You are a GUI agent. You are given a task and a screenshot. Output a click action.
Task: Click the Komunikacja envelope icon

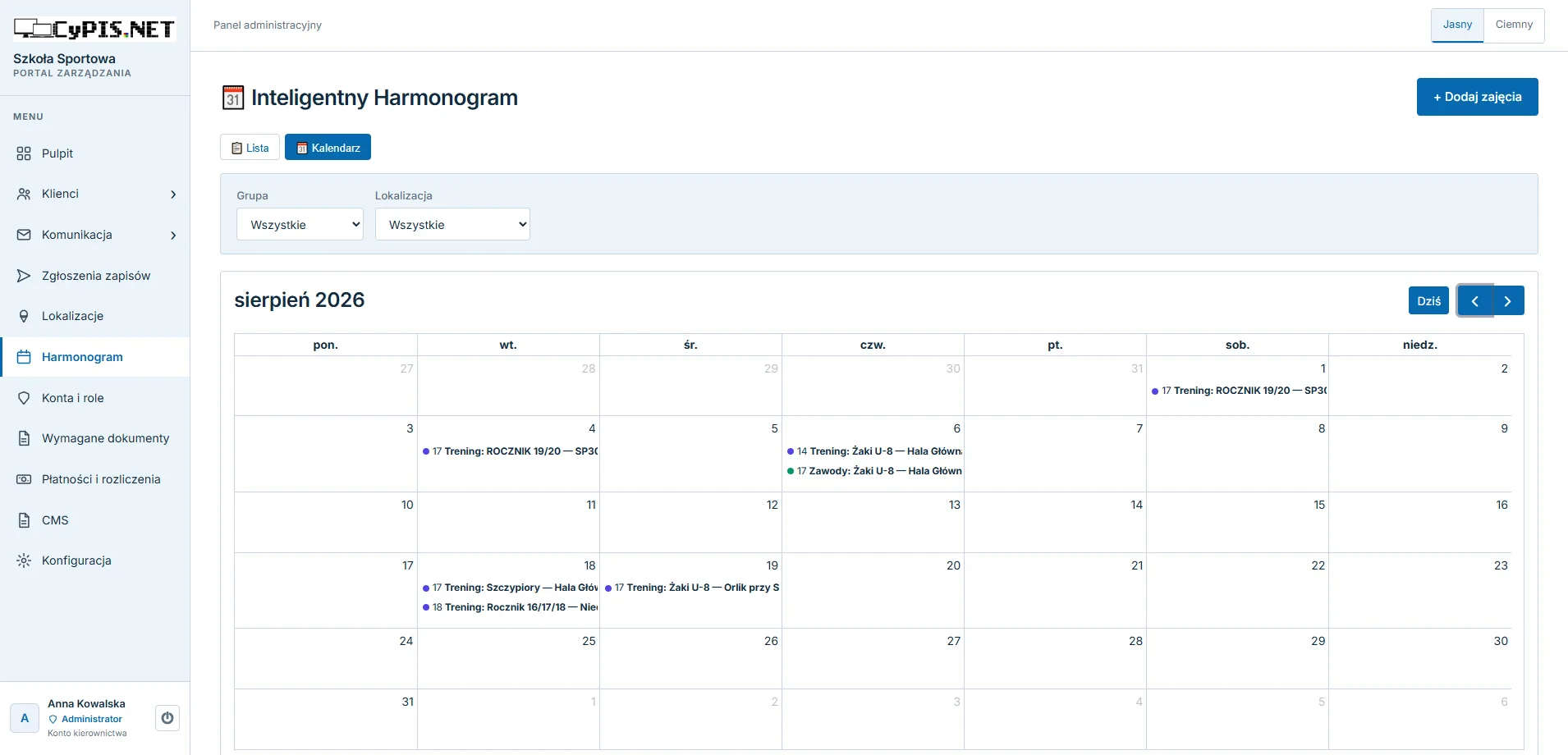24,235
